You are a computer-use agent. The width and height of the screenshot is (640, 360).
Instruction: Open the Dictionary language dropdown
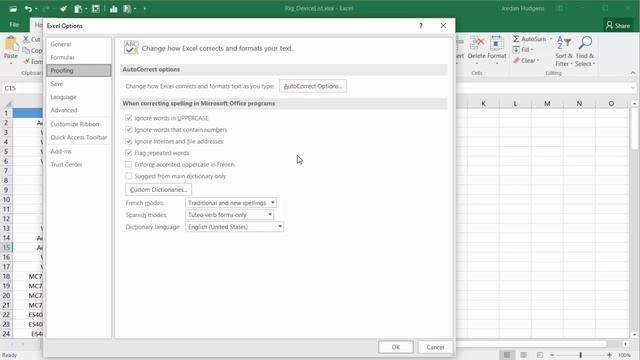[234, 227]
